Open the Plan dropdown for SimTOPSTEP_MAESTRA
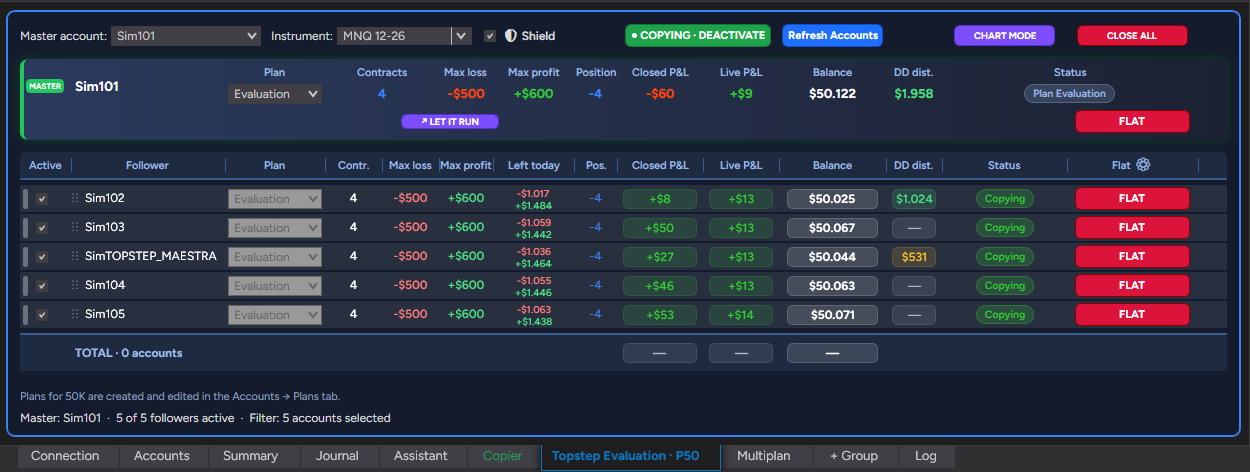 [275, 257]
